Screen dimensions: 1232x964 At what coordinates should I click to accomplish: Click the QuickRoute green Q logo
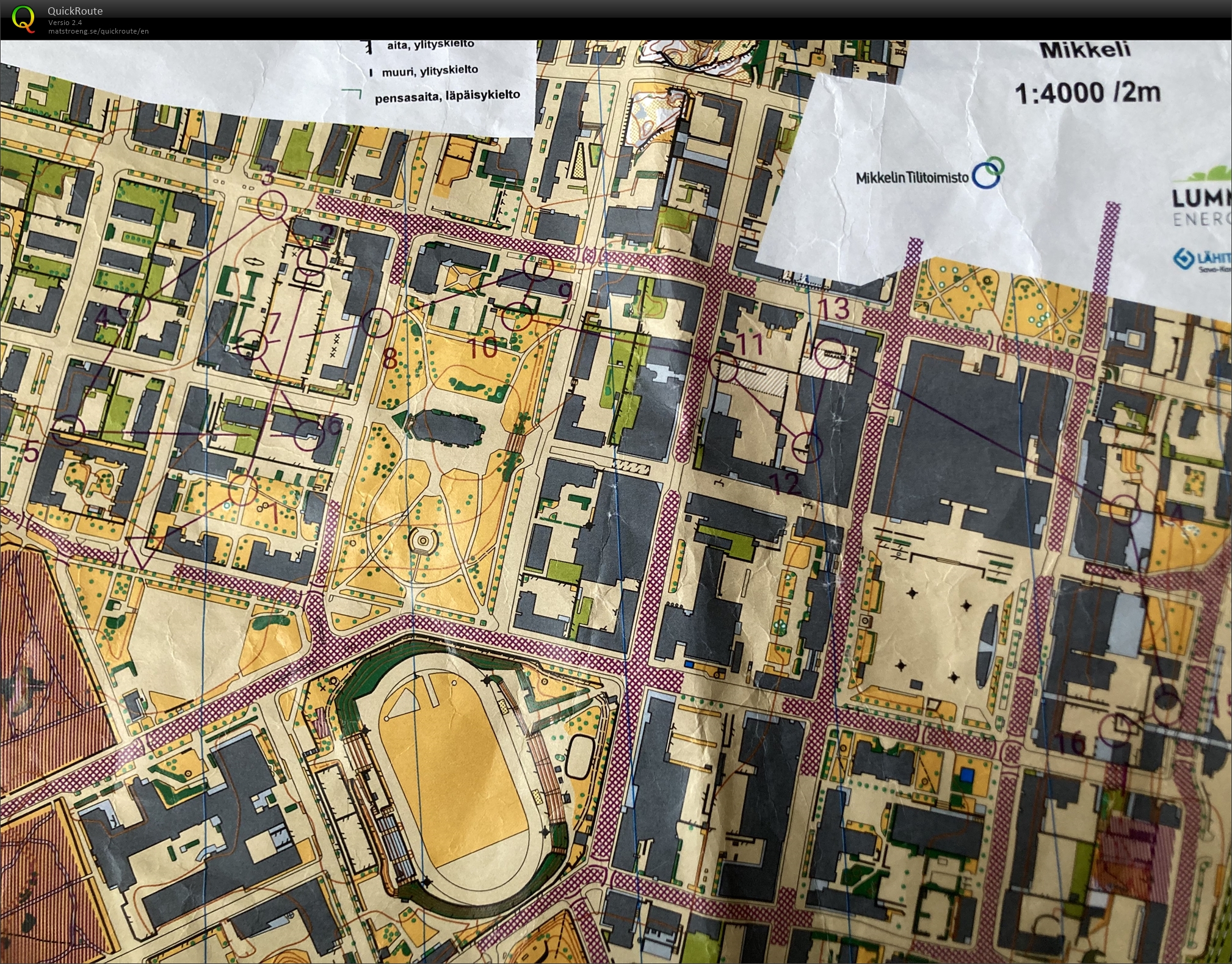(x=23, y=18)
